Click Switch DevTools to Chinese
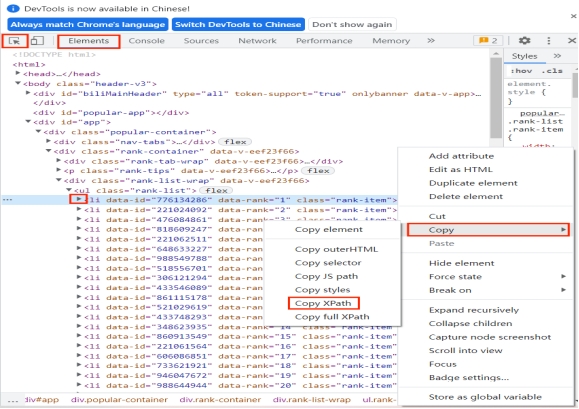 coord(238,25)
